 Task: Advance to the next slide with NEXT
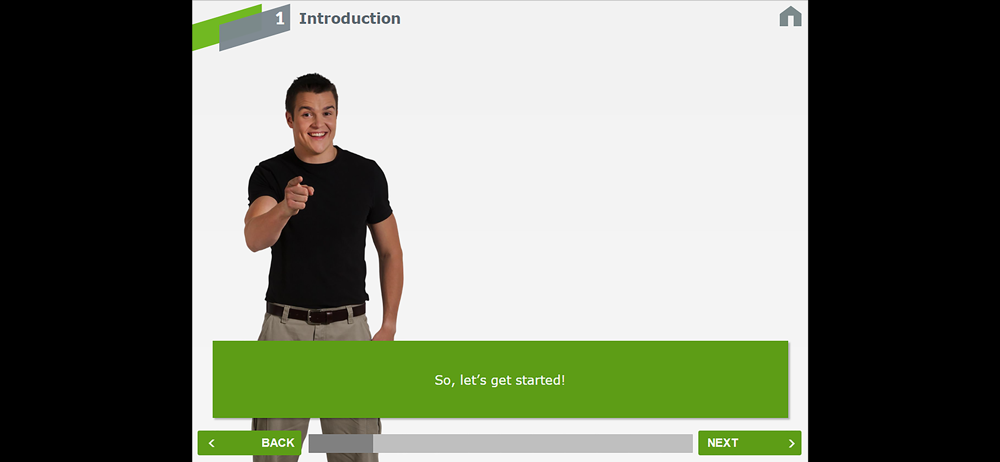coord(749,443)
